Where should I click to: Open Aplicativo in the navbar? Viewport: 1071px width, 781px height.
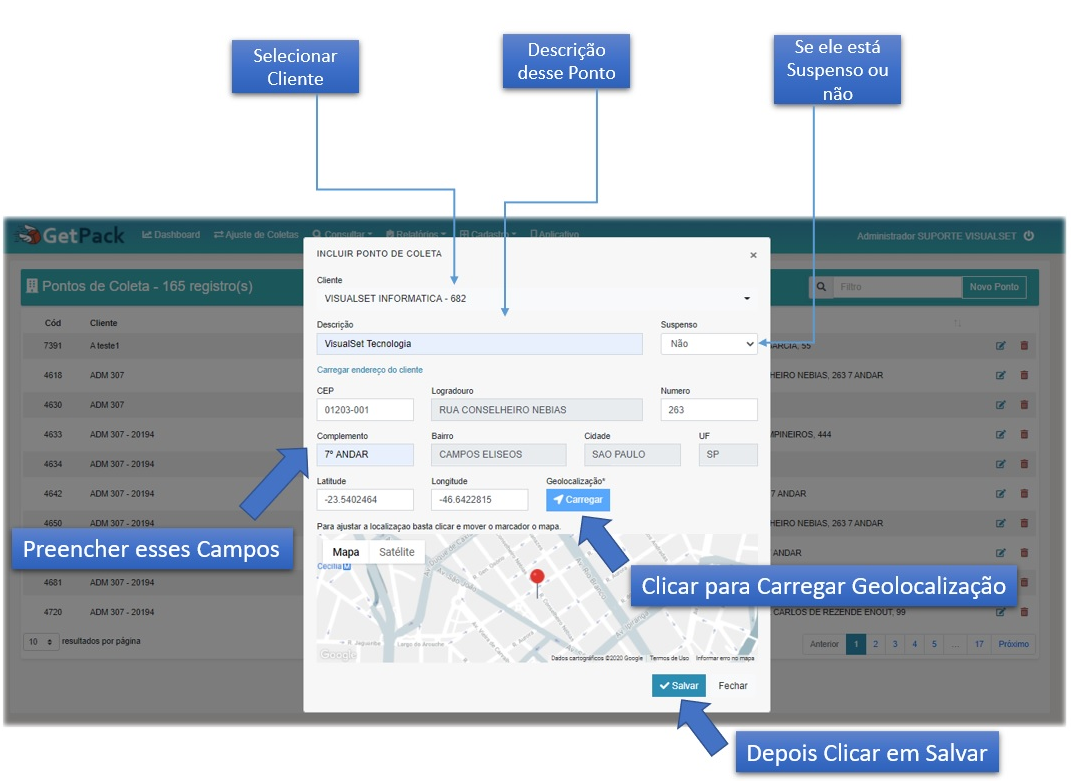[x=555, y=234]
